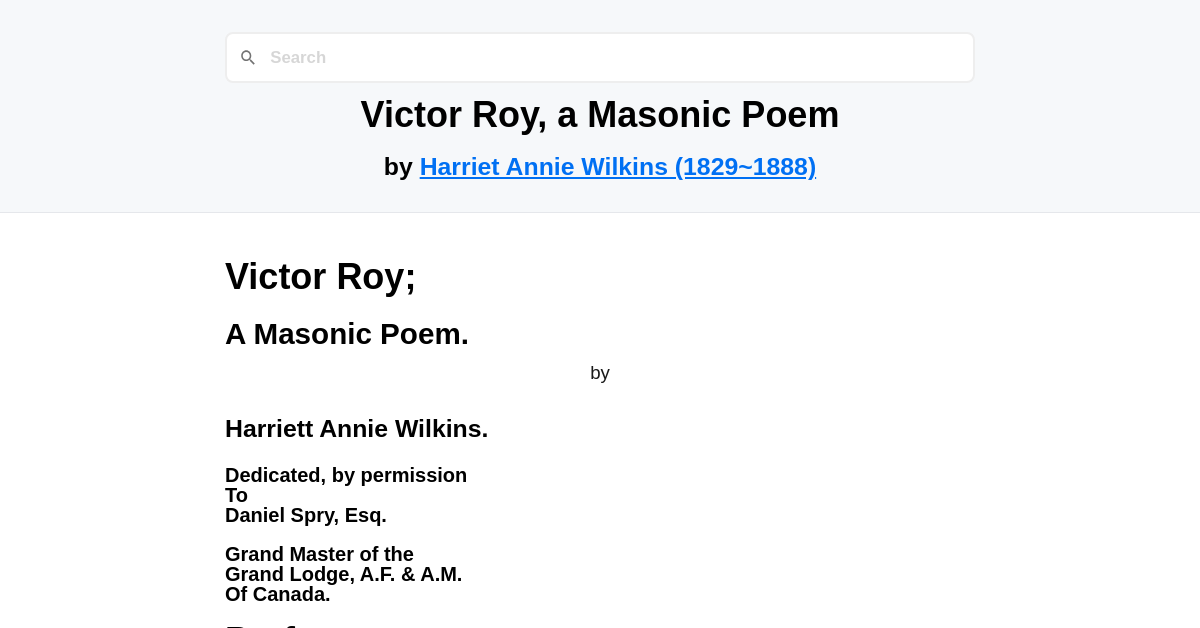This screenshot has width=1200, height=628.
Task: Click the Grand Lodge, A.F. & A.M. text
Action: [x=343, y=574]
